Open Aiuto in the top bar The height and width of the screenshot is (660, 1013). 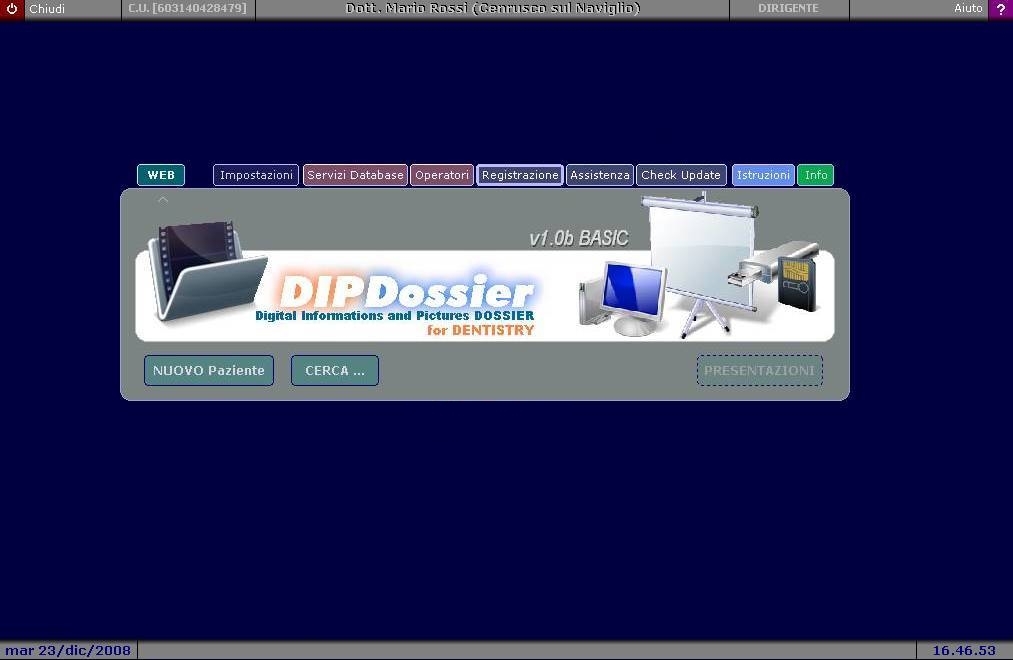coord(968,8)
